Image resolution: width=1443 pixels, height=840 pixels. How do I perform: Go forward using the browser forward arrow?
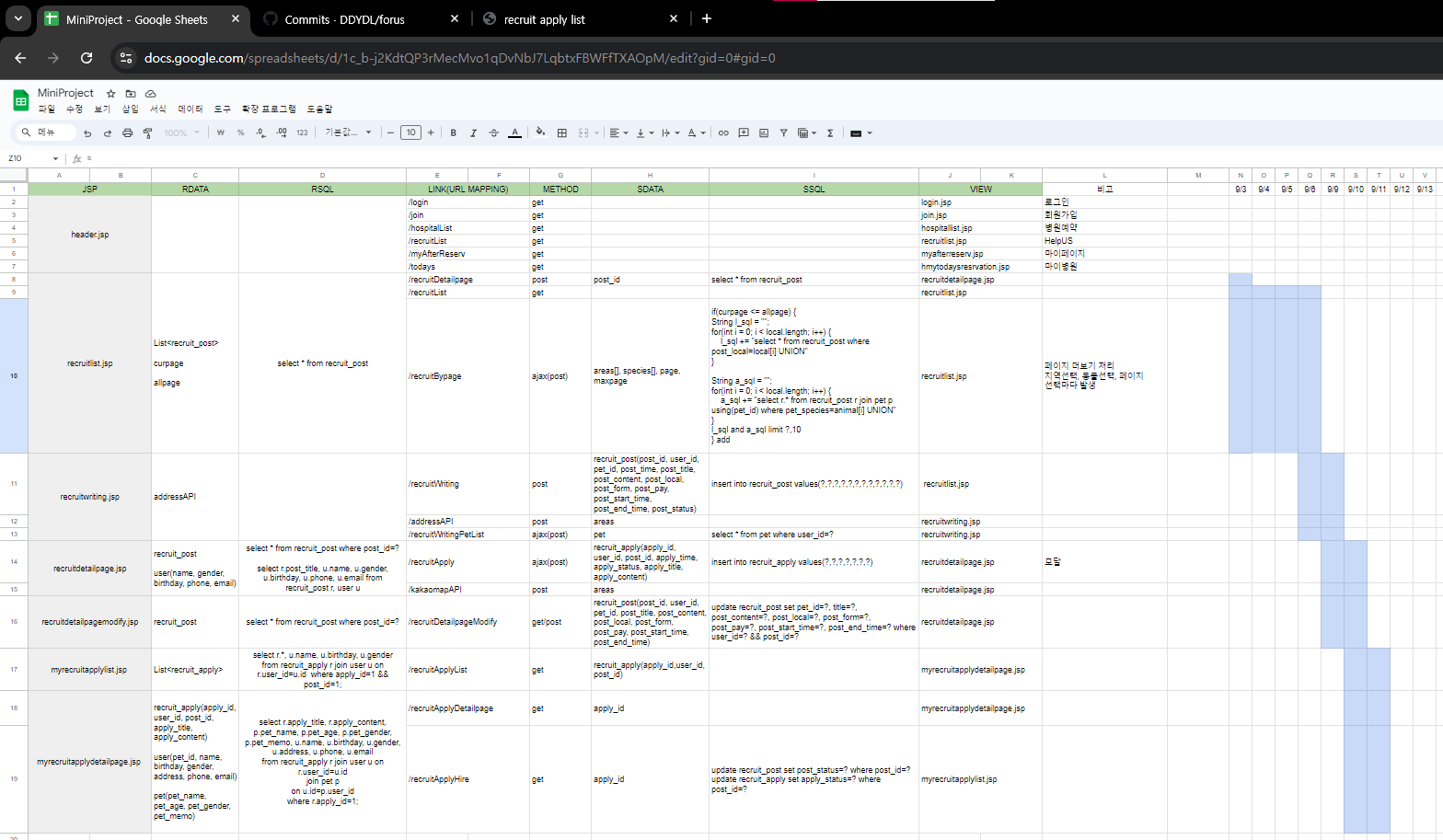[53, 58]
